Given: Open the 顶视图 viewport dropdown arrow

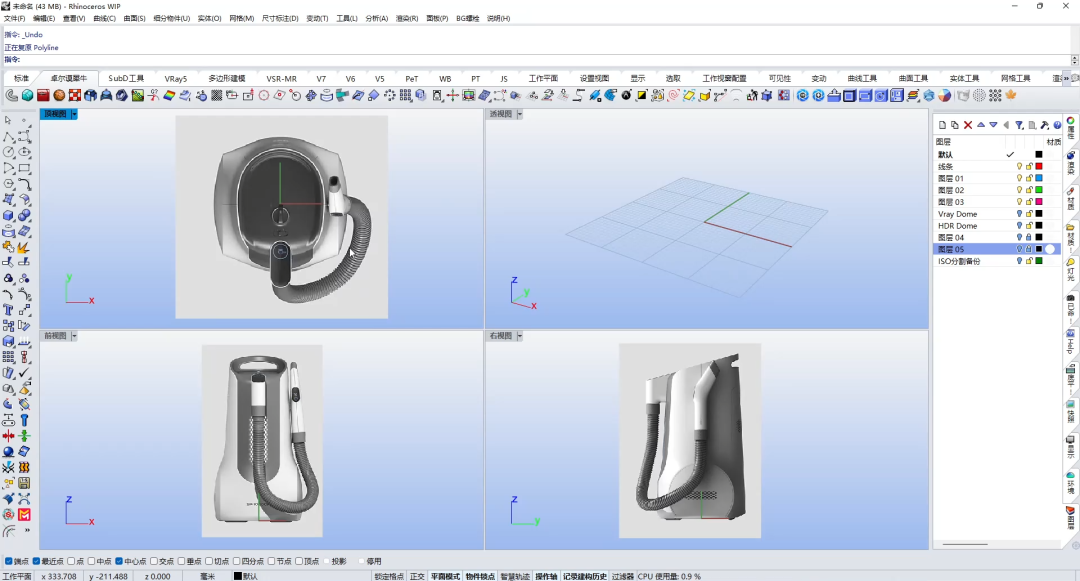Looking at the screenshot, I should coord(74,114).
